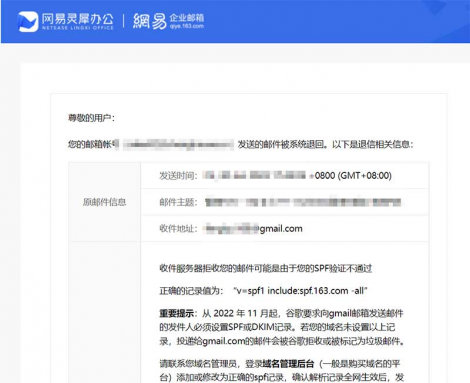Click the qiye.163.com text in header
This screenshot has width=470, height=383.
187,26
